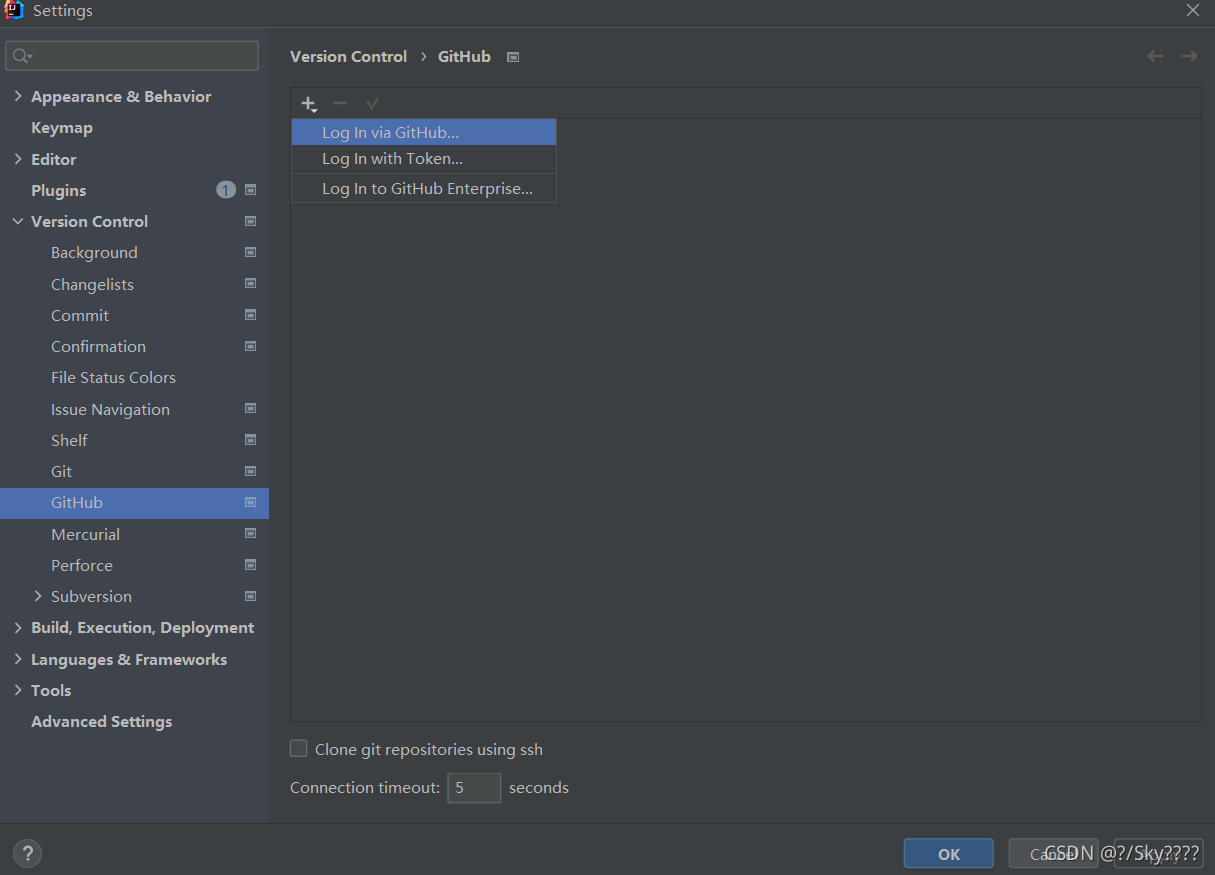Click the Cancel button

1053,854
